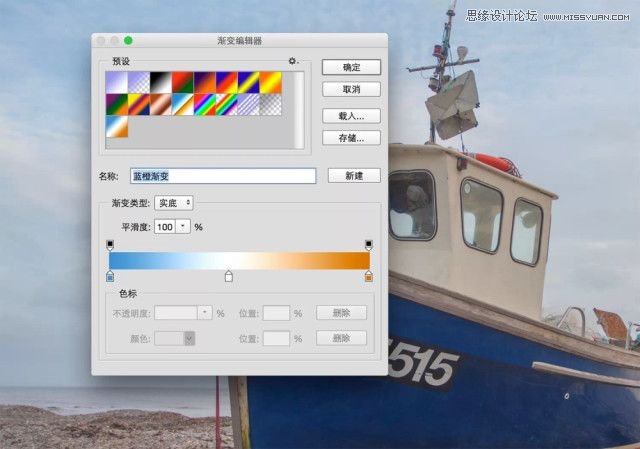Click the opacity stop 位置 field
640x449 pixels.
click(276, 313)
